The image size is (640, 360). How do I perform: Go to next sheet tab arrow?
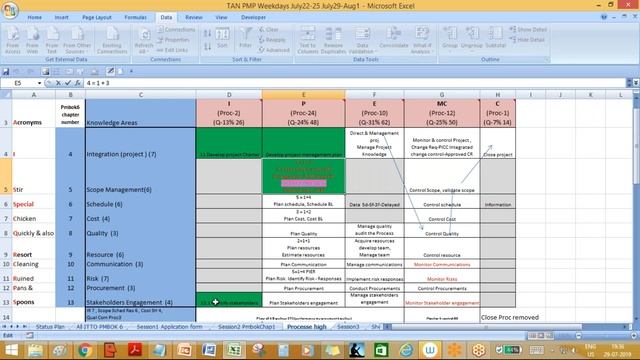(x=18, y=327)
